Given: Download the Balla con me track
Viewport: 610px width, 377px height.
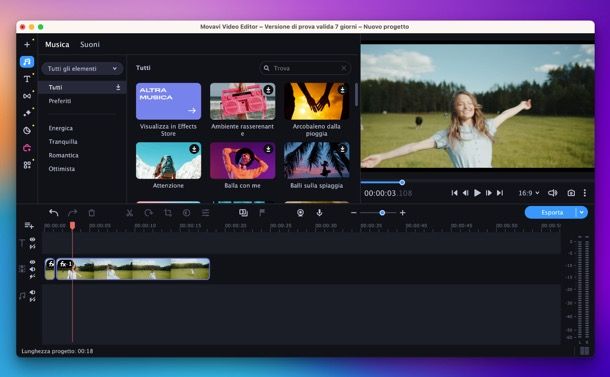Looking at the screenshot, I should (x=268, y=149).
